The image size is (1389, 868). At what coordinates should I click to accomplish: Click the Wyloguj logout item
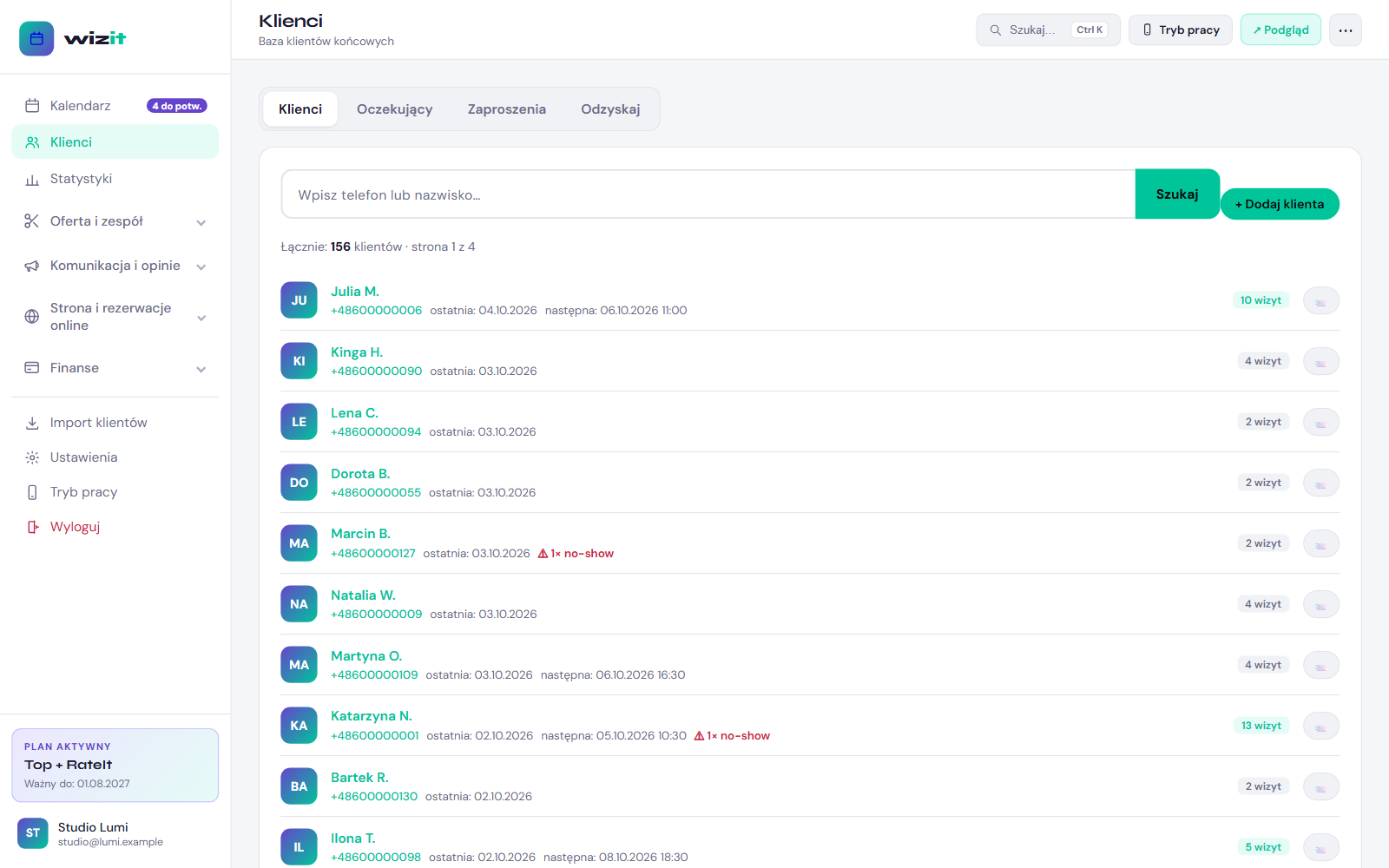(115, 527)
